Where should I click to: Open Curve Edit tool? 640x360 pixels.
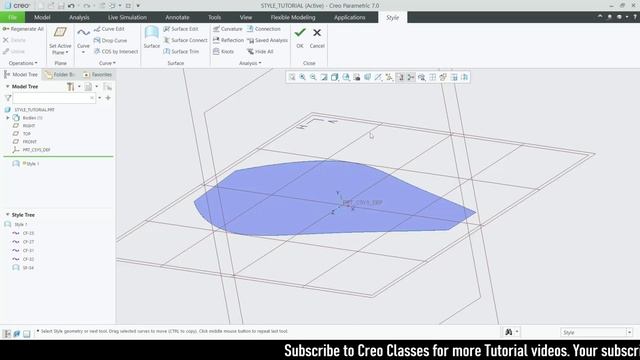click(x=109, y=29)
